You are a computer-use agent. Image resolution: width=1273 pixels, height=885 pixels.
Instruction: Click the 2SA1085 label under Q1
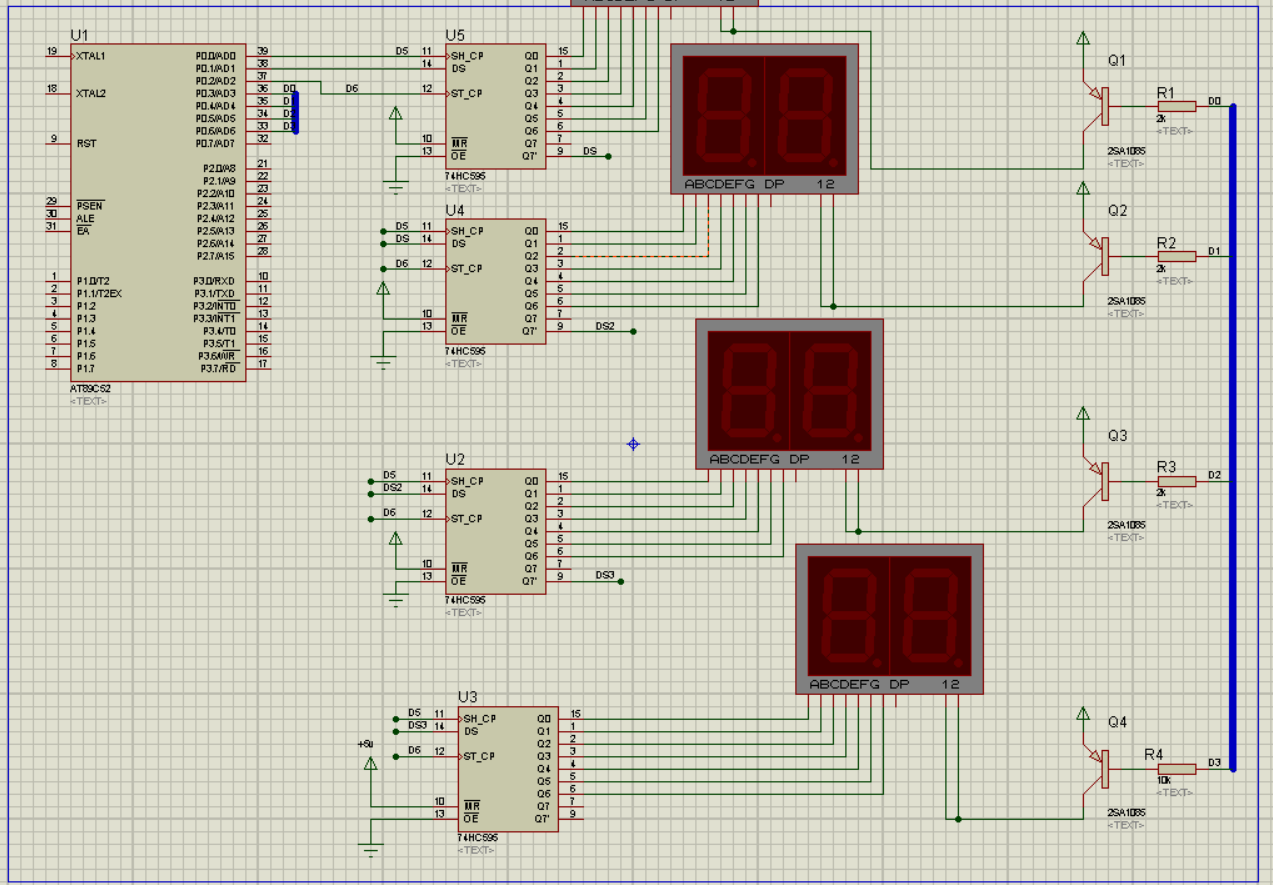point(1126,151)
